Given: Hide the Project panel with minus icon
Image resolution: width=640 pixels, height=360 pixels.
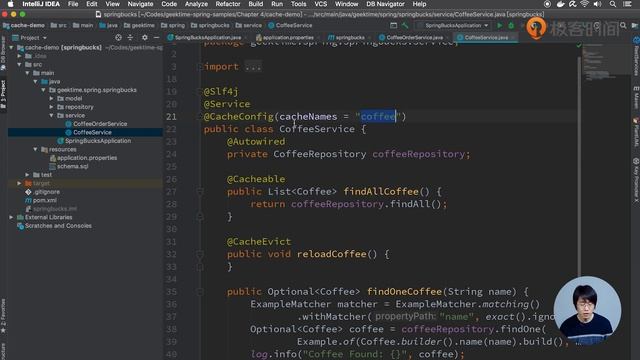Looking at the screenshot, I should [x=156, y=38].
